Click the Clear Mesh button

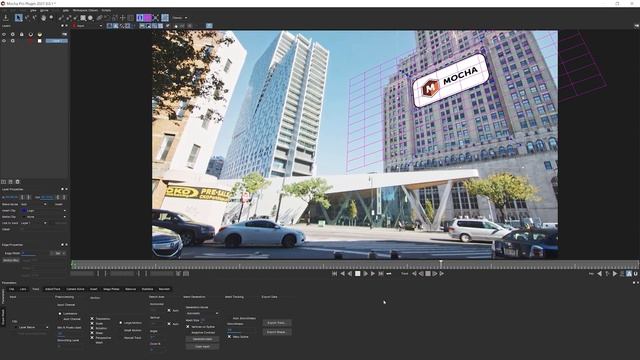202,347
